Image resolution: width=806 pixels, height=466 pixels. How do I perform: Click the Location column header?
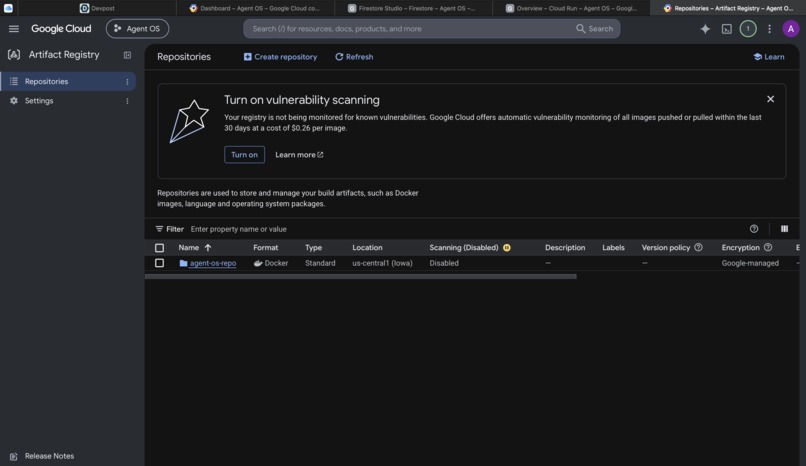coord(368,248)
